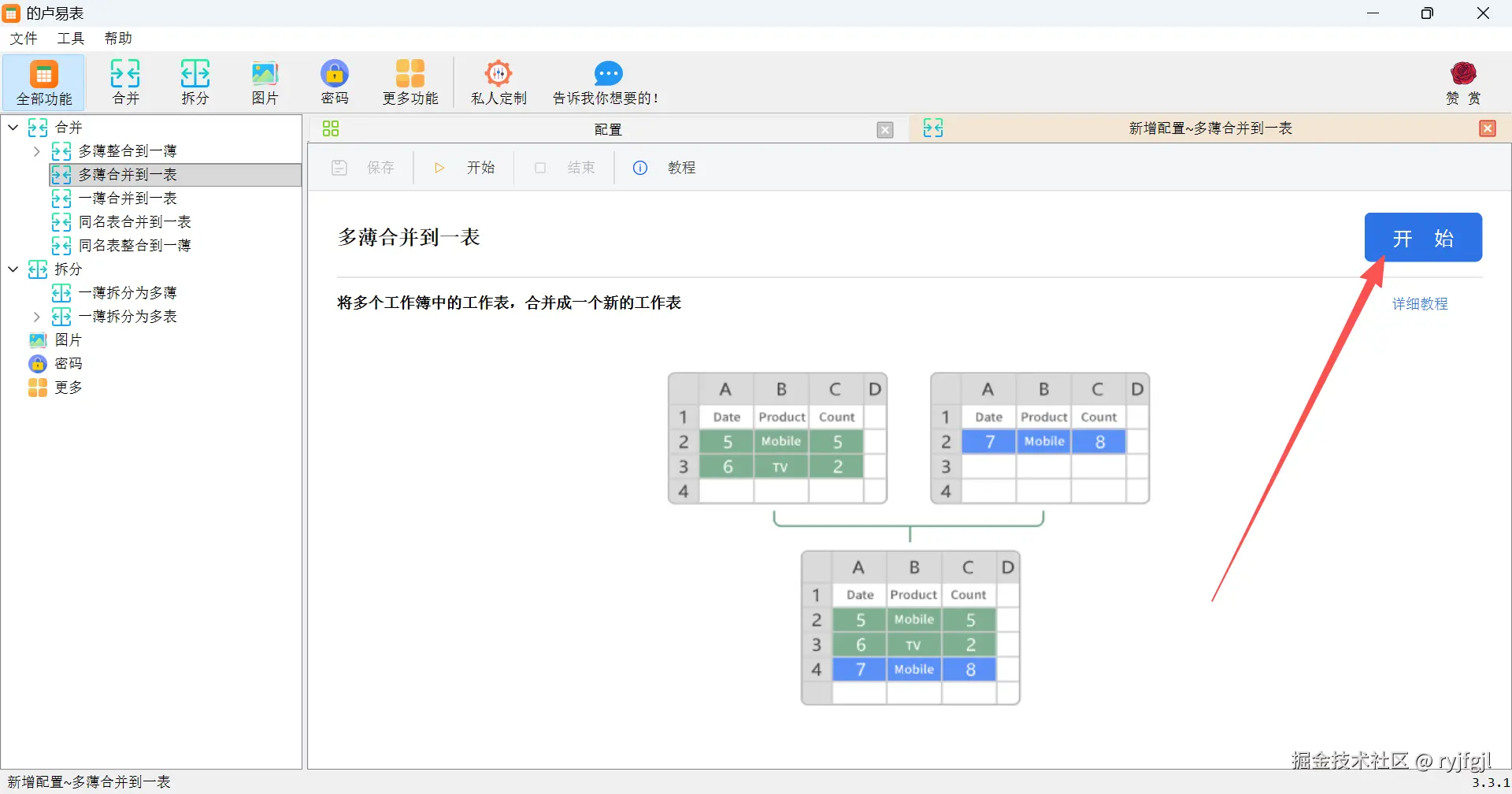Open the 帮助 menu
The width and height of the screenshot is (1512, 794).
coord(118,39)
